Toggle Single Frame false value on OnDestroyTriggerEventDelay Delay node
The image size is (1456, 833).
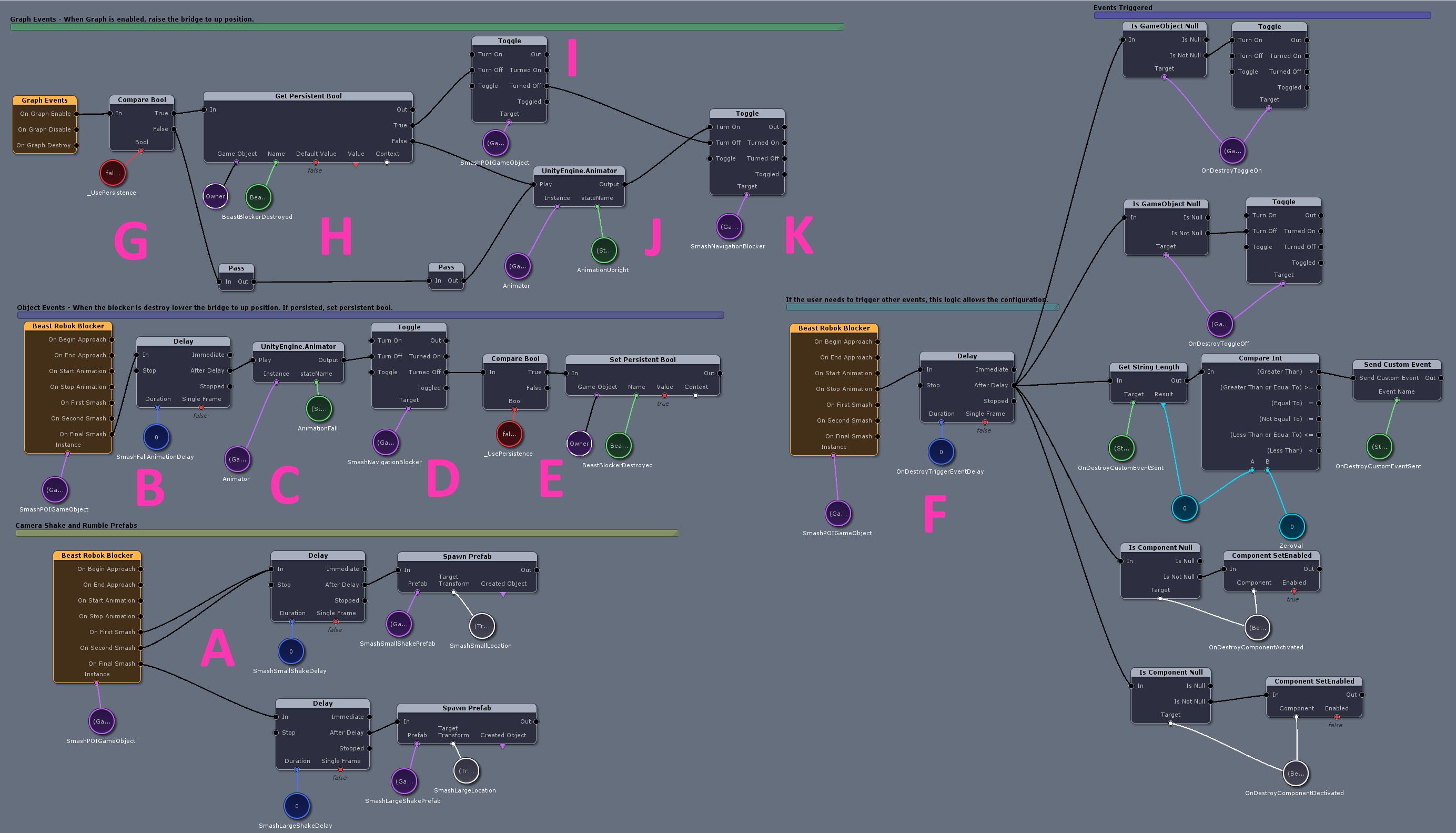[x=985, y=422]
